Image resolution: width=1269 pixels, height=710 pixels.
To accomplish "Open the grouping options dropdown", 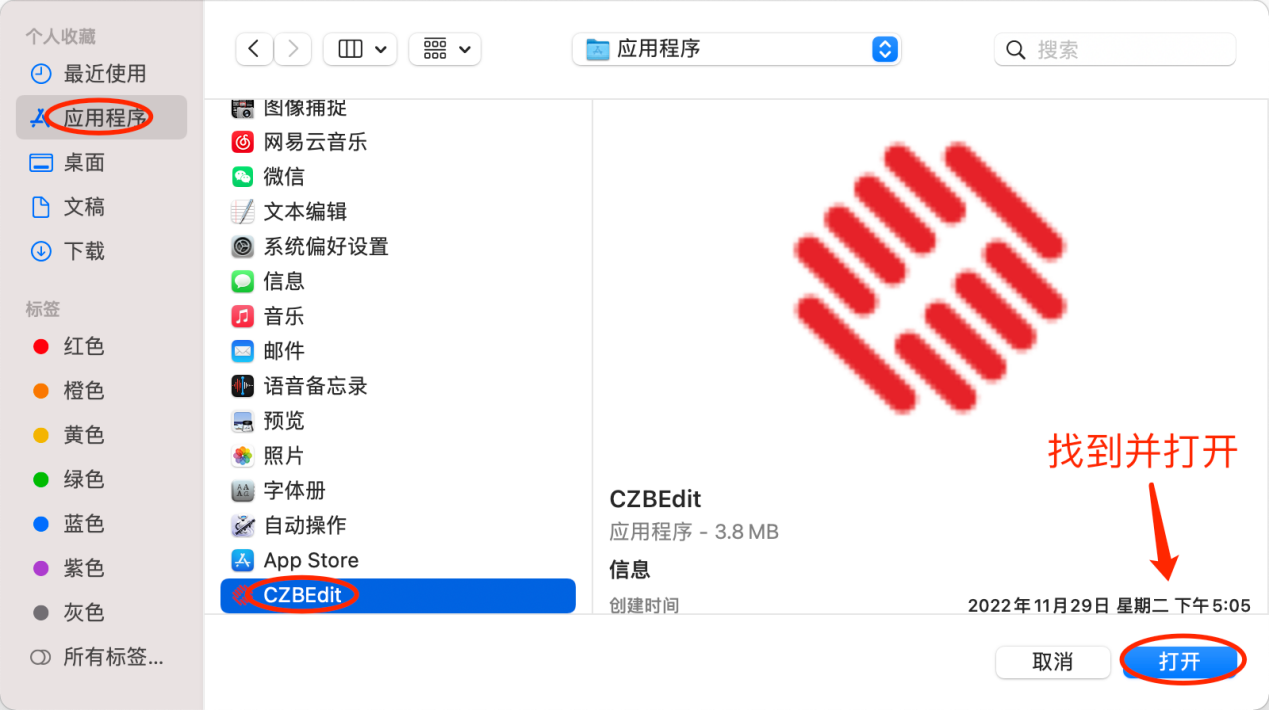I will point(445,49).
